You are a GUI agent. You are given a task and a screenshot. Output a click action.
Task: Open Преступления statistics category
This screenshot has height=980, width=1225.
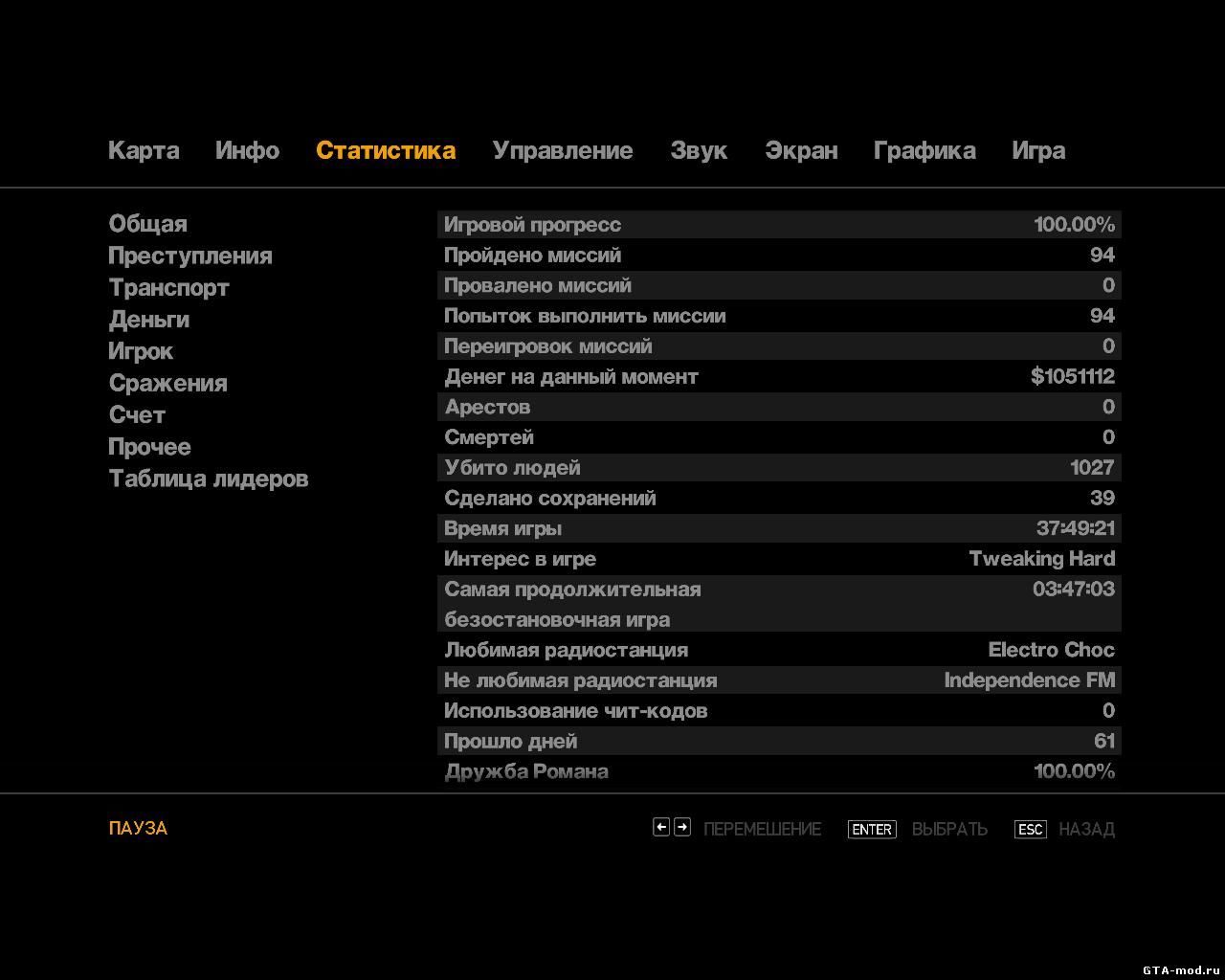coord(190,256)
